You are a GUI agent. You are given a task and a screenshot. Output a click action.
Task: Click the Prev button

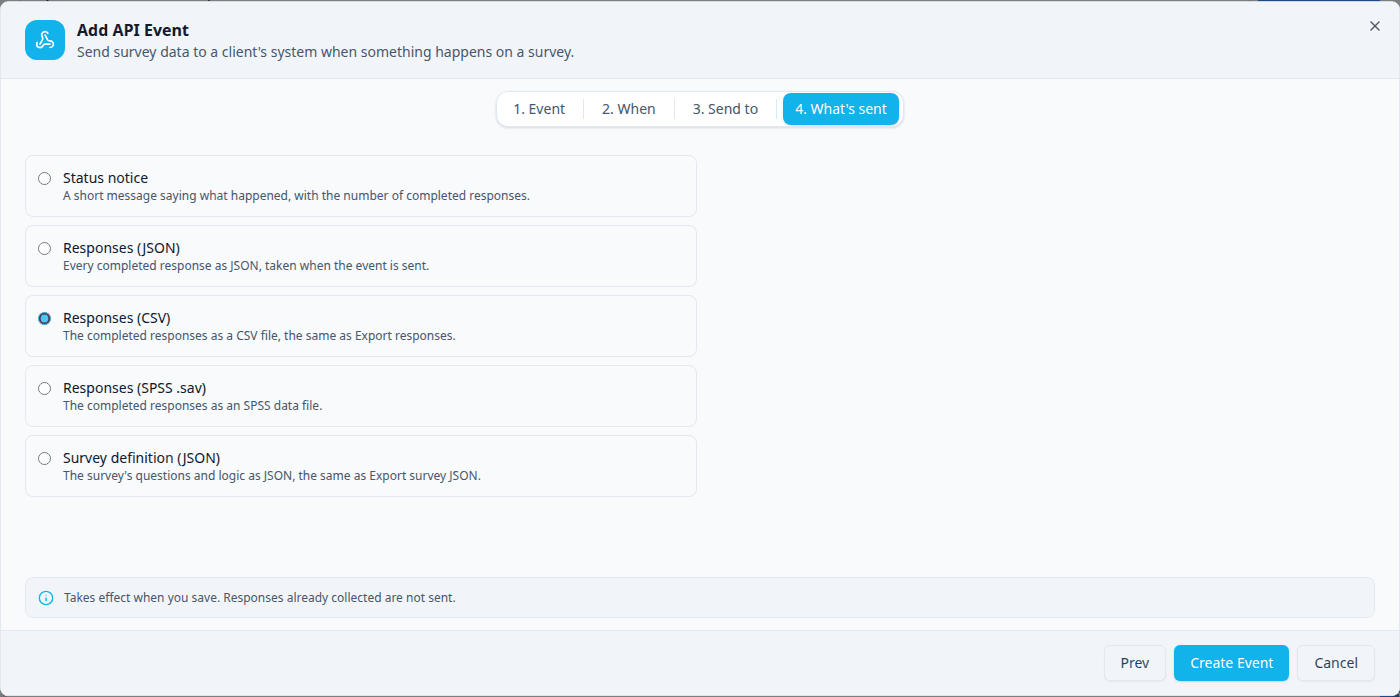(1135, 663)
